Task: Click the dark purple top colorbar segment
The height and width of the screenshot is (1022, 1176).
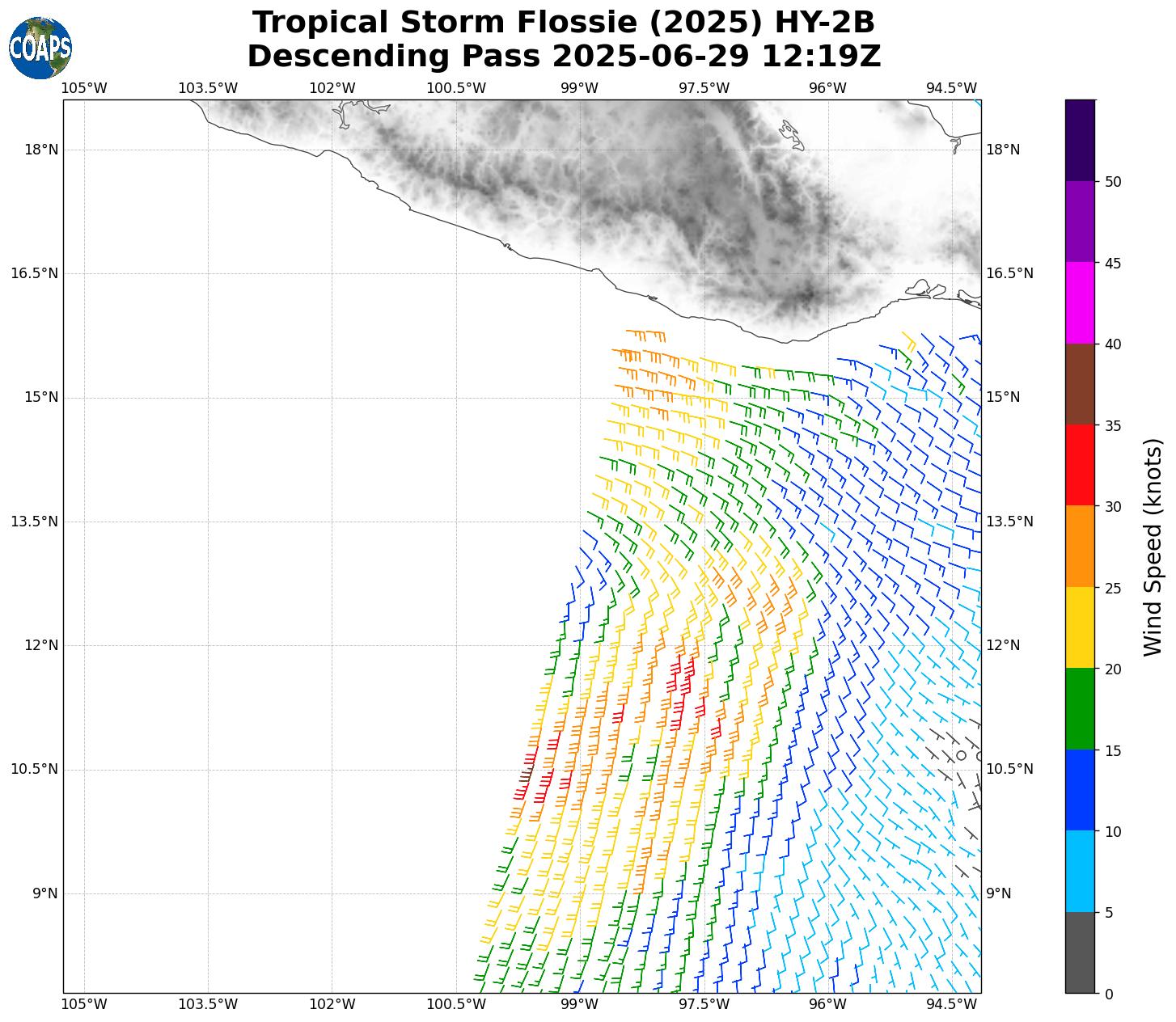Action: [1080, 140]
